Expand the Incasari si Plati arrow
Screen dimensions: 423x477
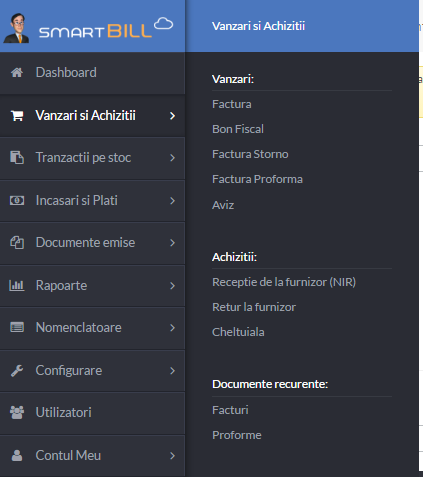pos(172,201)
